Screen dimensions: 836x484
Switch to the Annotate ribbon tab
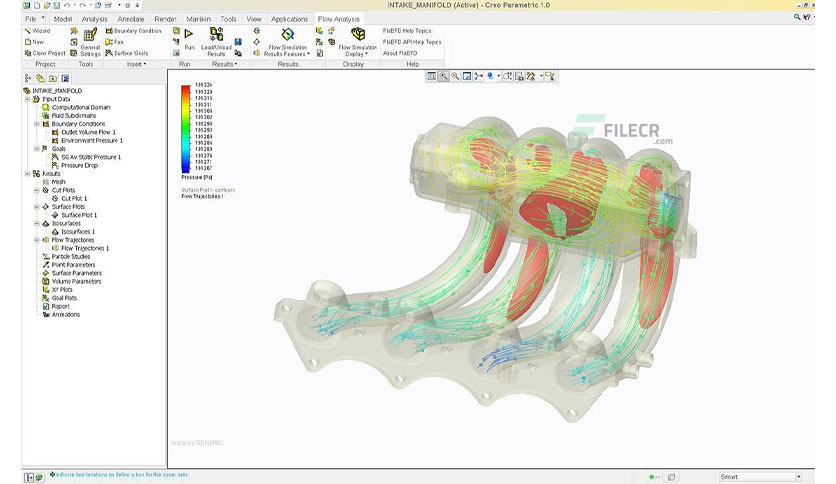(x=131, y=19)
